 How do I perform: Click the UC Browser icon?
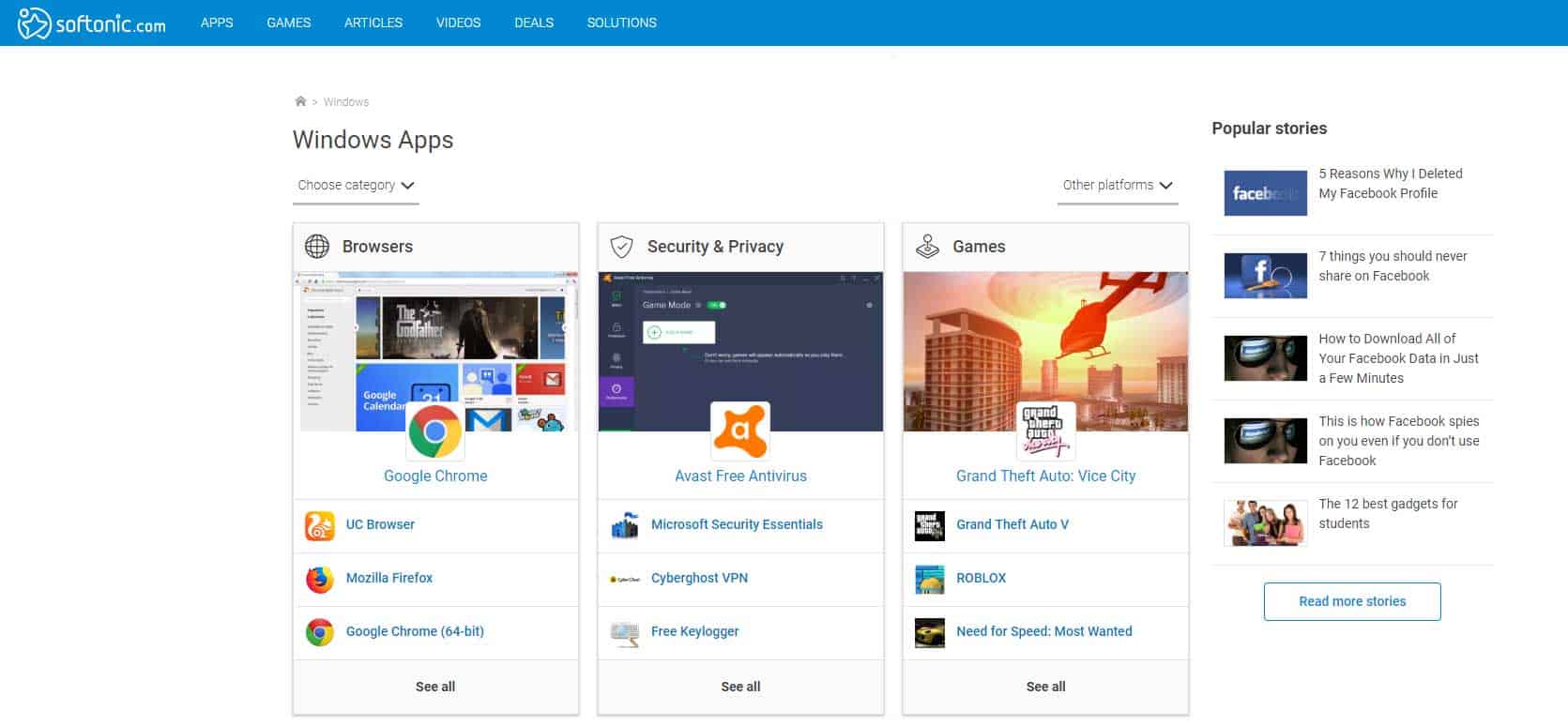tap(320, 525)
